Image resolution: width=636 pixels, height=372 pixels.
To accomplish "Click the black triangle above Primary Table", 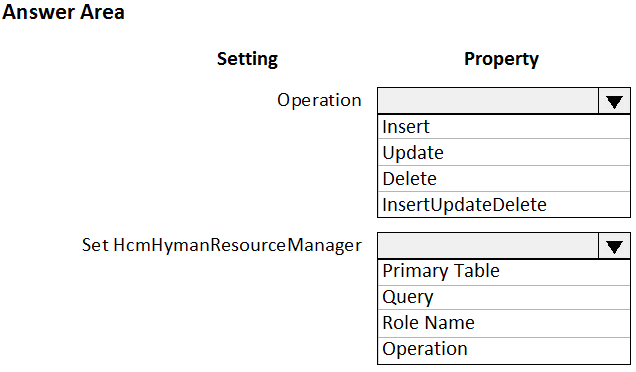I will coord(614,247).
